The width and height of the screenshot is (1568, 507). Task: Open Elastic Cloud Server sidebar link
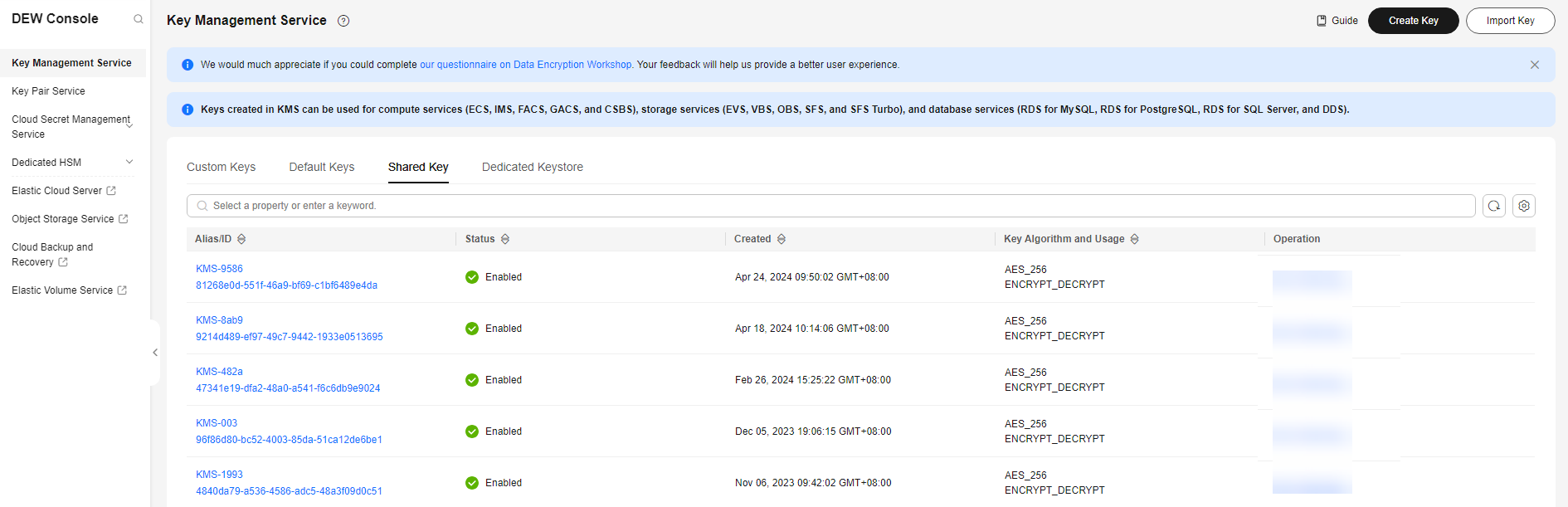click(56, 191)
